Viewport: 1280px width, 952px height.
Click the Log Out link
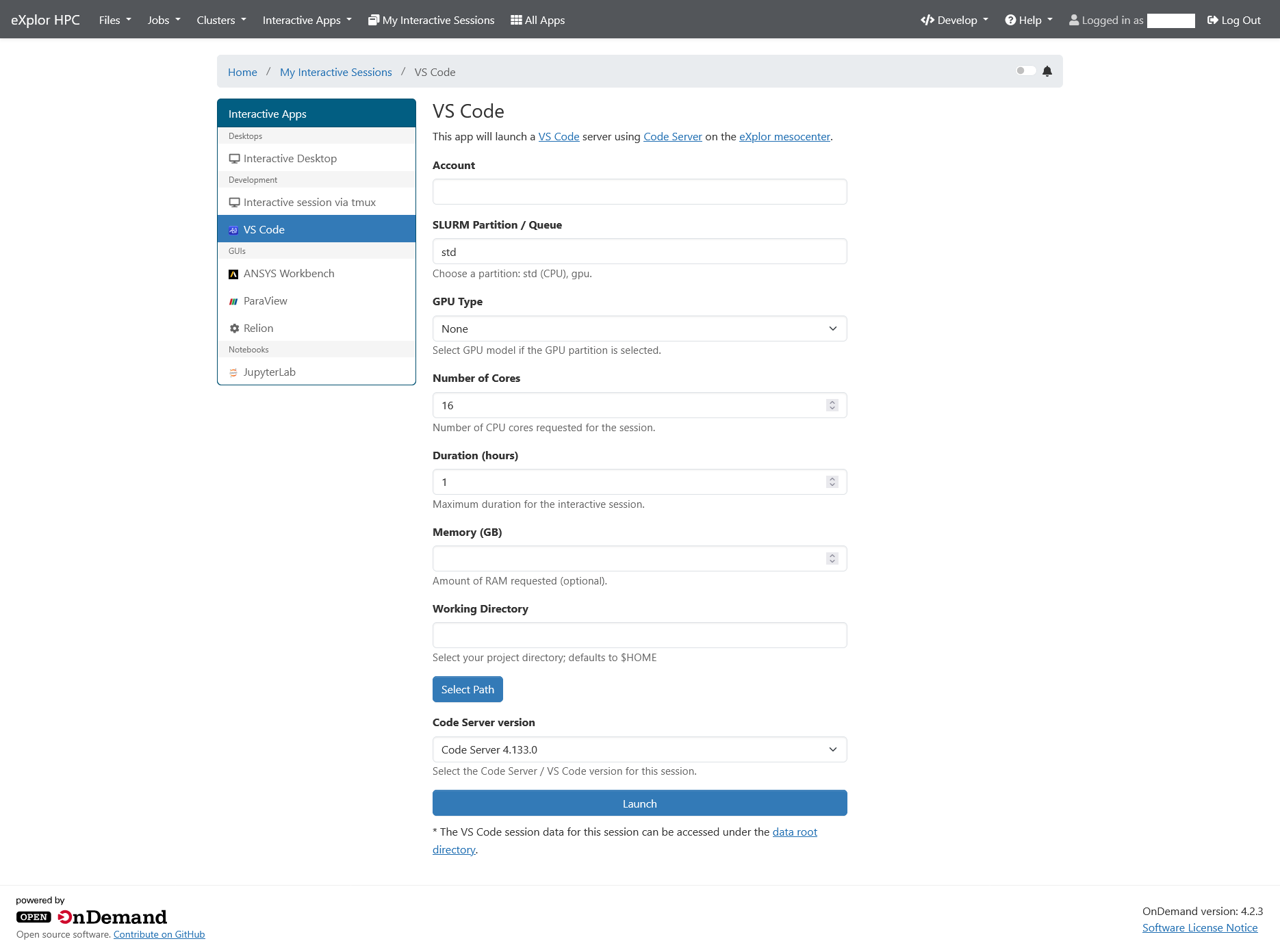[x=1233, y=20]
